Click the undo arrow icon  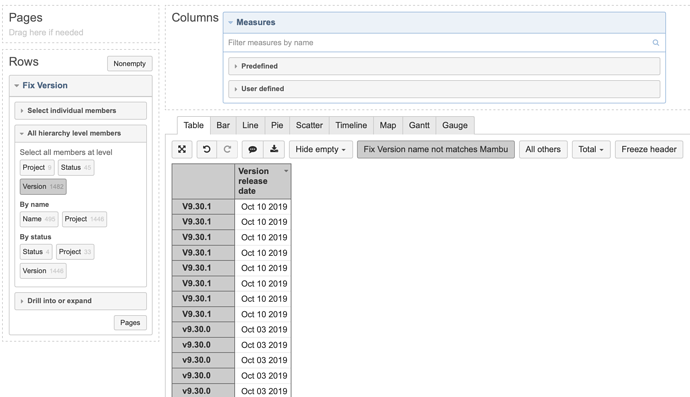pyautogui.click(x=206, y=149)
